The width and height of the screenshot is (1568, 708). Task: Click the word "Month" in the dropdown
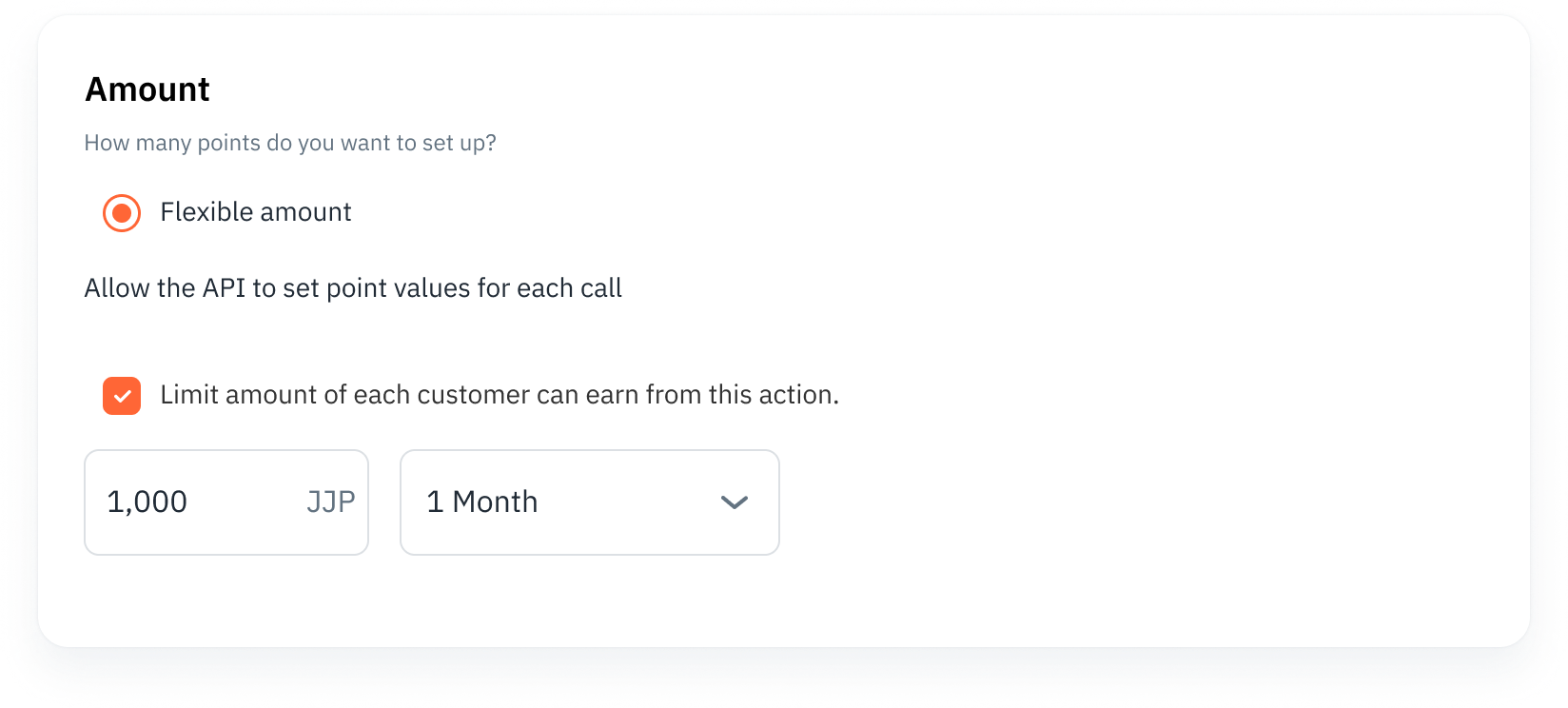(x=495, y=502)
